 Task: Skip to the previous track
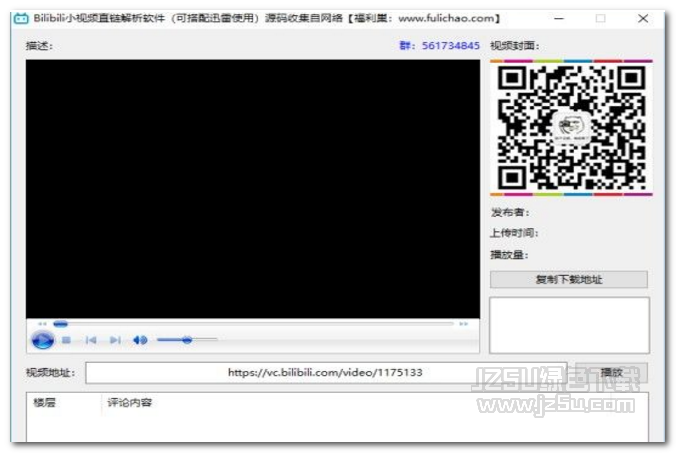(x=91, y=340)
